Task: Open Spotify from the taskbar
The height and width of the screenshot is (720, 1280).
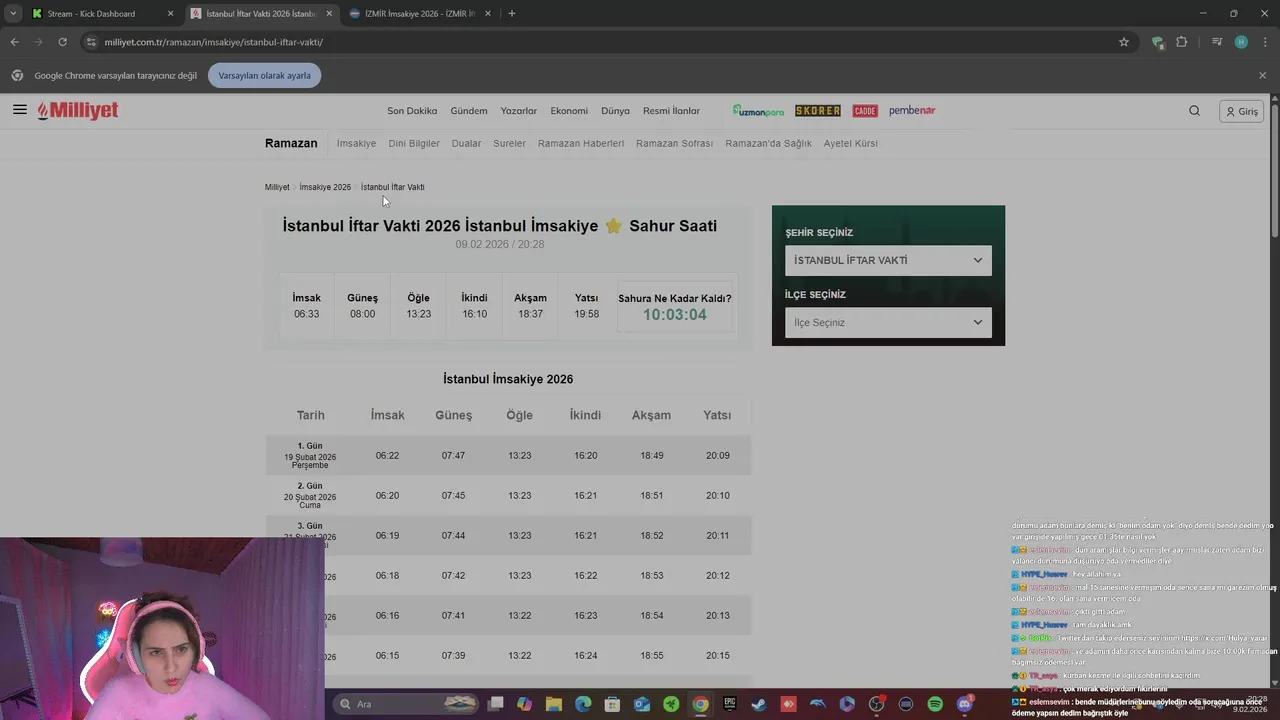Action: coord(935,704)
